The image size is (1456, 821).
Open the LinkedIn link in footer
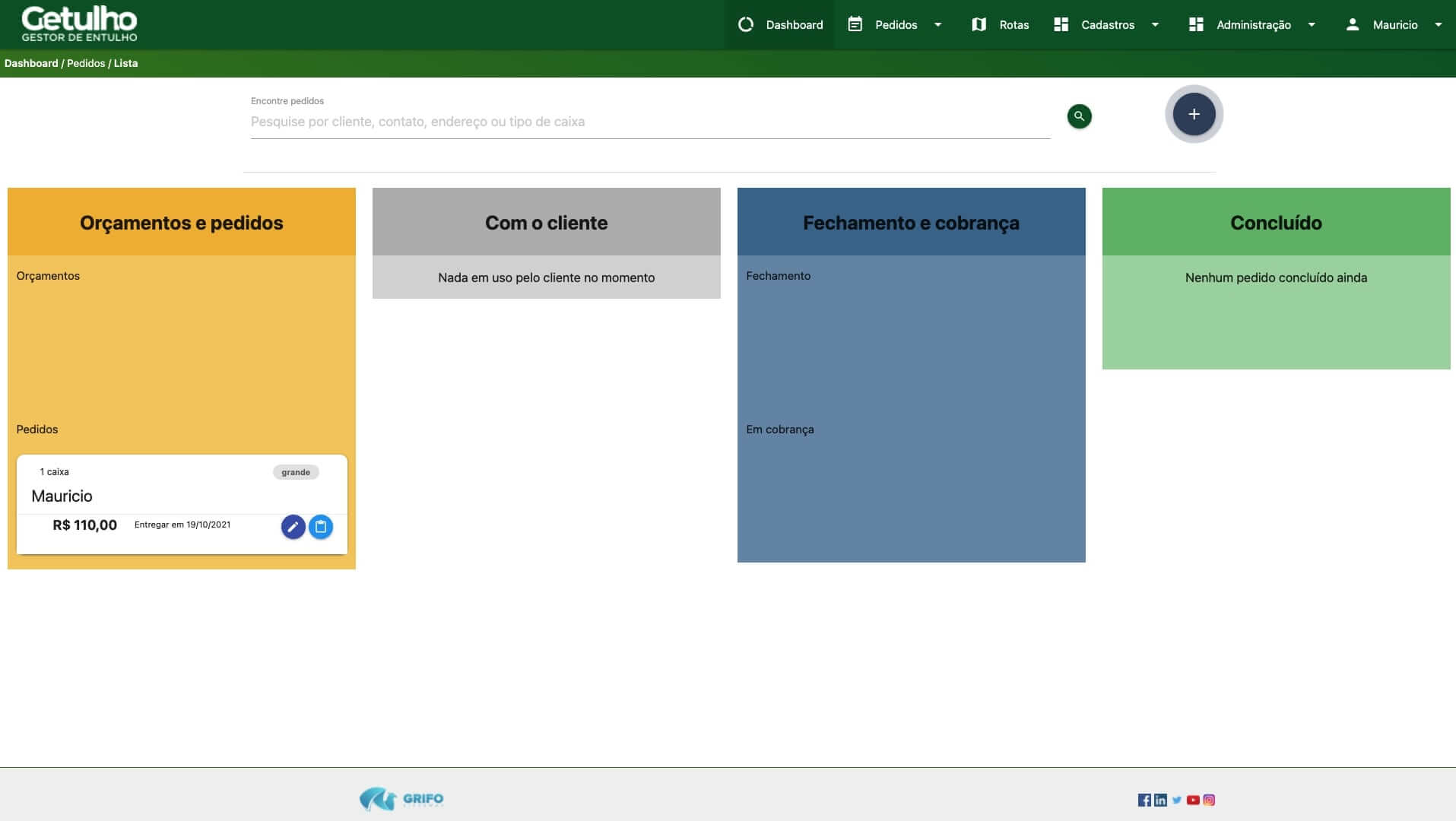1160,800
